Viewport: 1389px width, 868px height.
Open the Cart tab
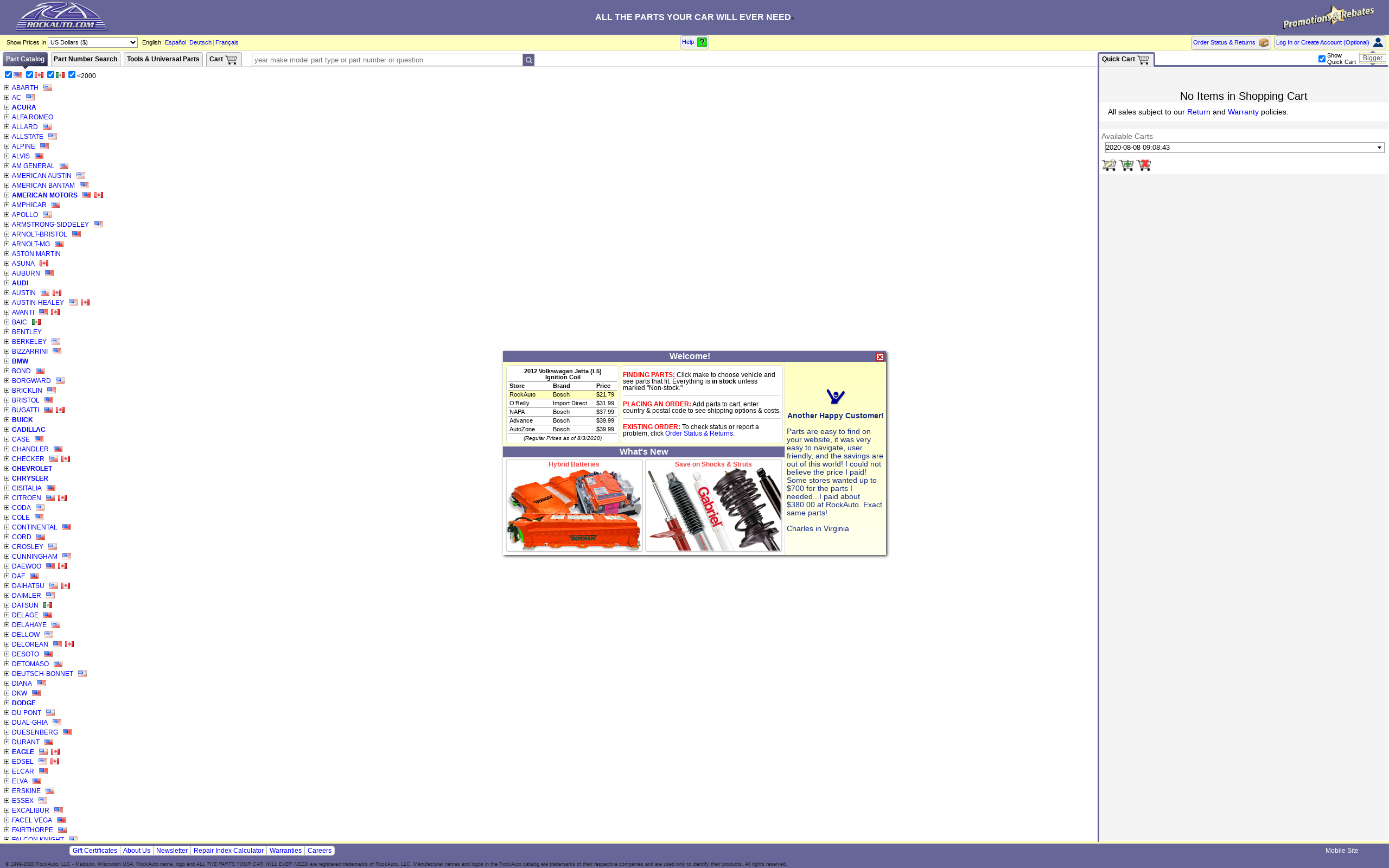[224, 59]
